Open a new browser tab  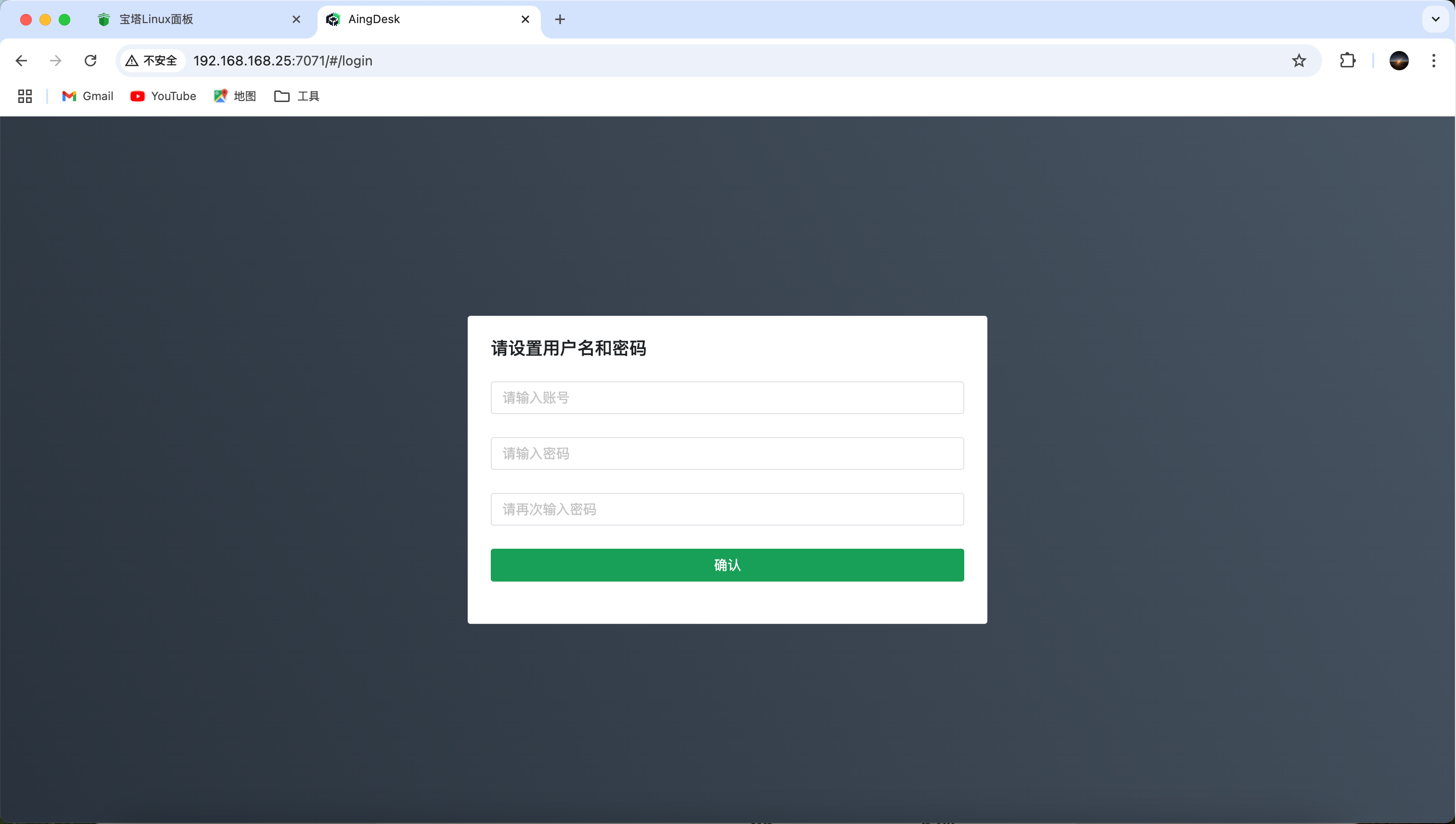pos(560,19)
